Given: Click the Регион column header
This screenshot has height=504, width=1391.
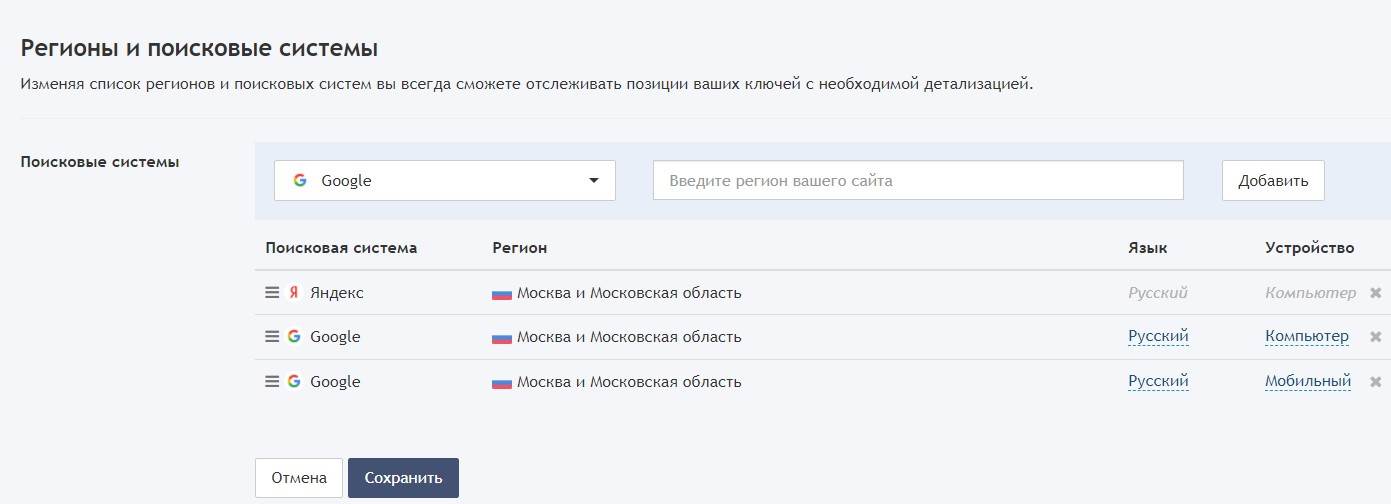Looking at the screenshot, I should click(x=520, y=248).
